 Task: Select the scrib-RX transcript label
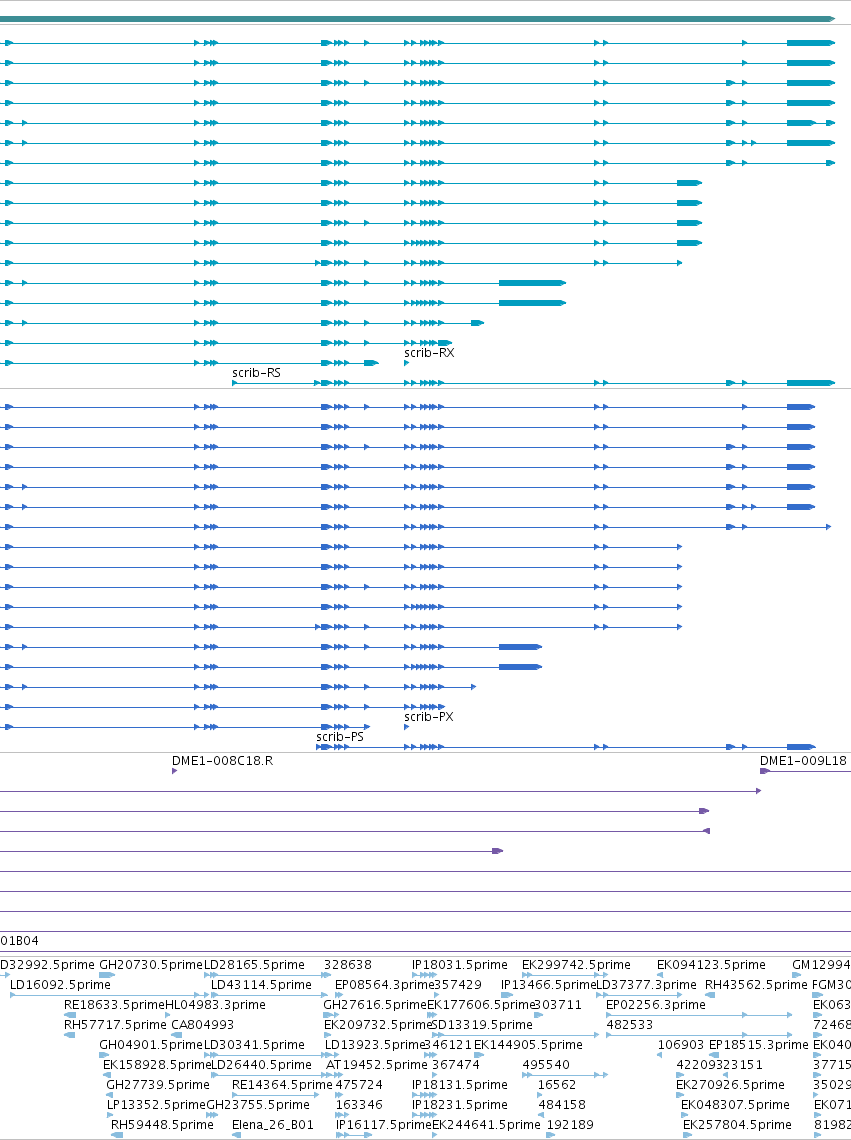429,353
